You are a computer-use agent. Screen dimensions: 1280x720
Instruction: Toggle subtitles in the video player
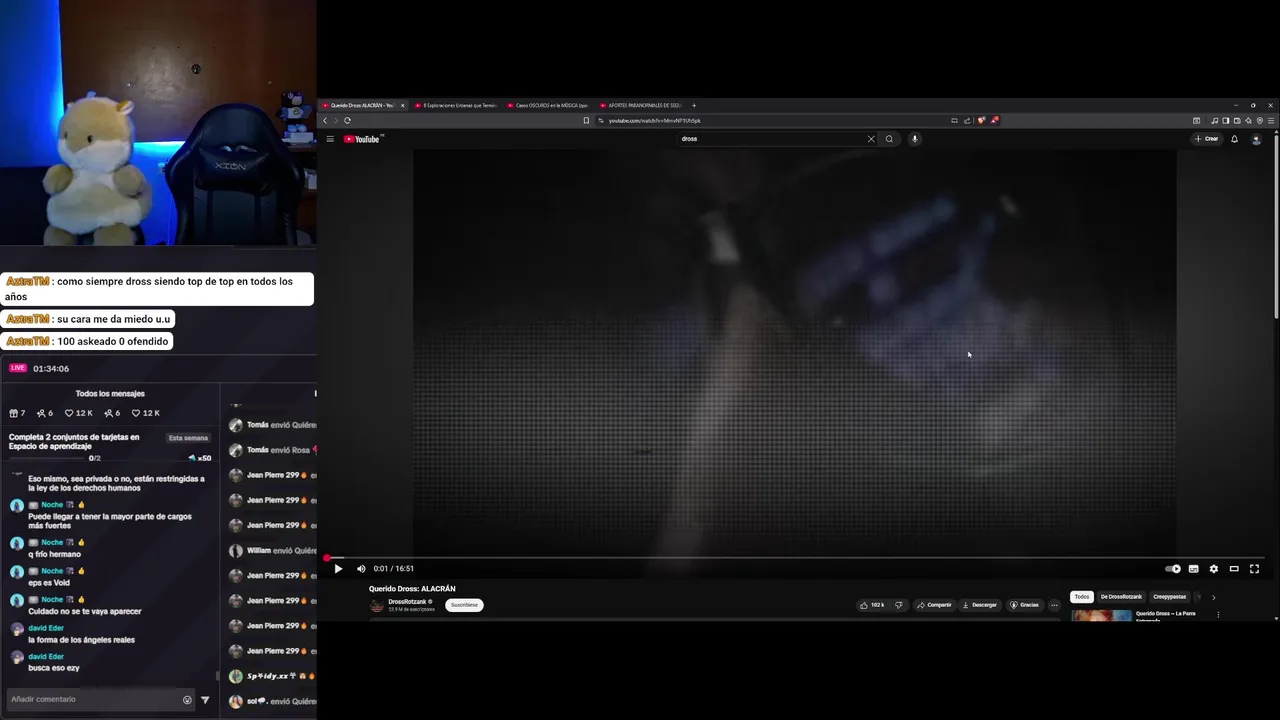click(x=1193, y=569)
